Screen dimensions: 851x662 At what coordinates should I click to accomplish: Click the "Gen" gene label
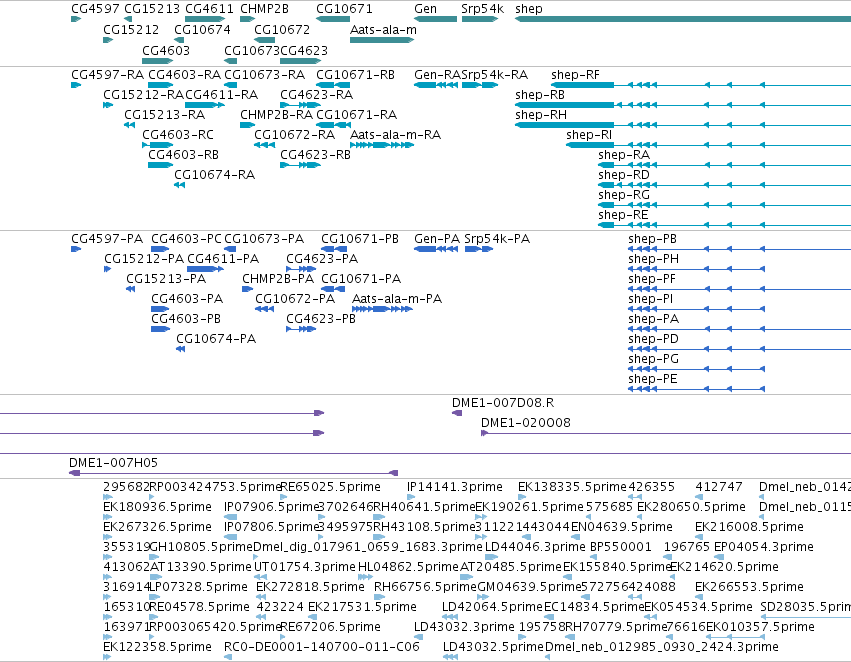pyautogui.click(x=425, y=9)
